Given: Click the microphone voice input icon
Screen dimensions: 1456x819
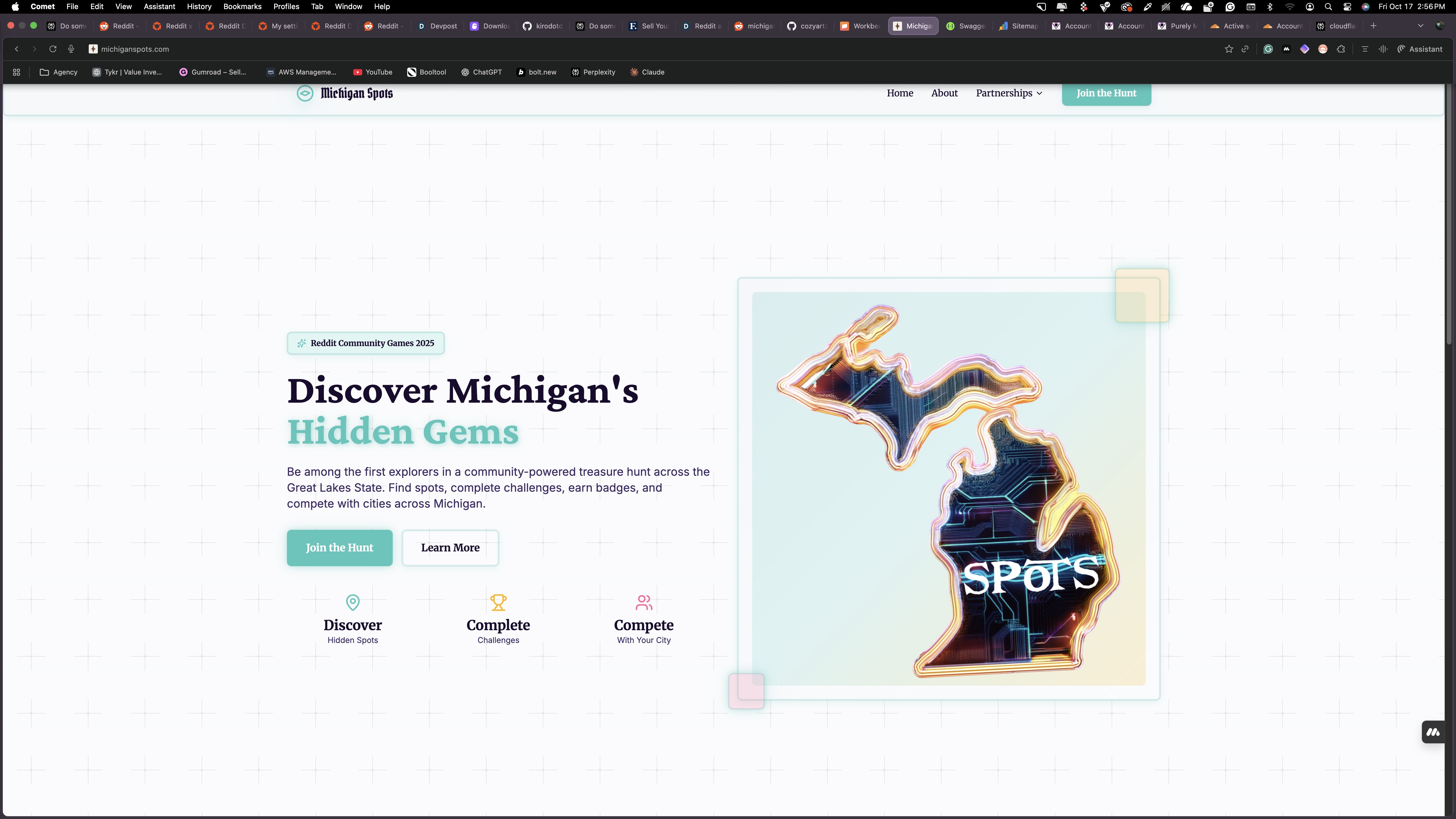Looking at the screenshot, I should pos(71,49).
